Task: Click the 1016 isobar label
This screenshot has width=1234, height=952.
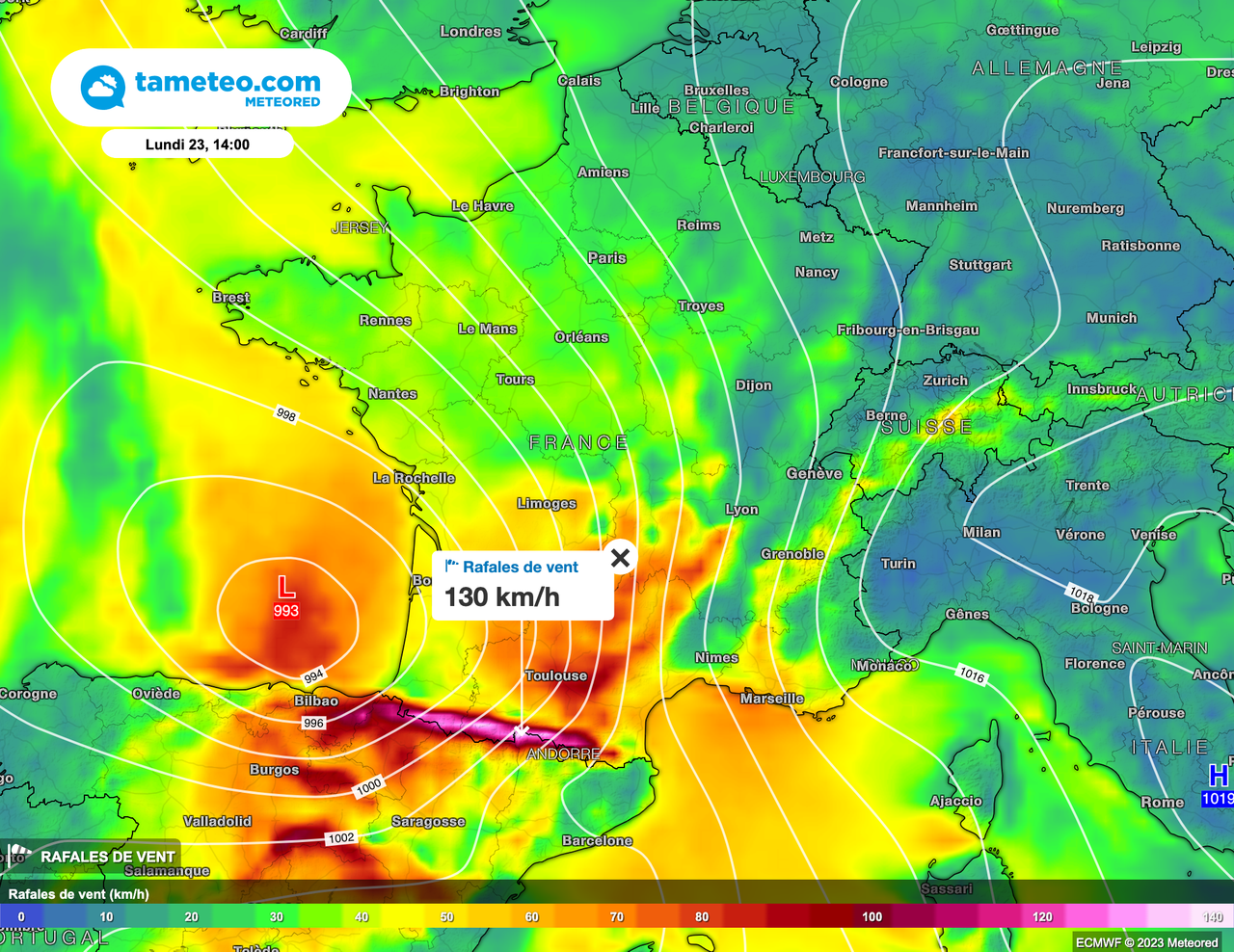Action: click(x=972, y=674)
